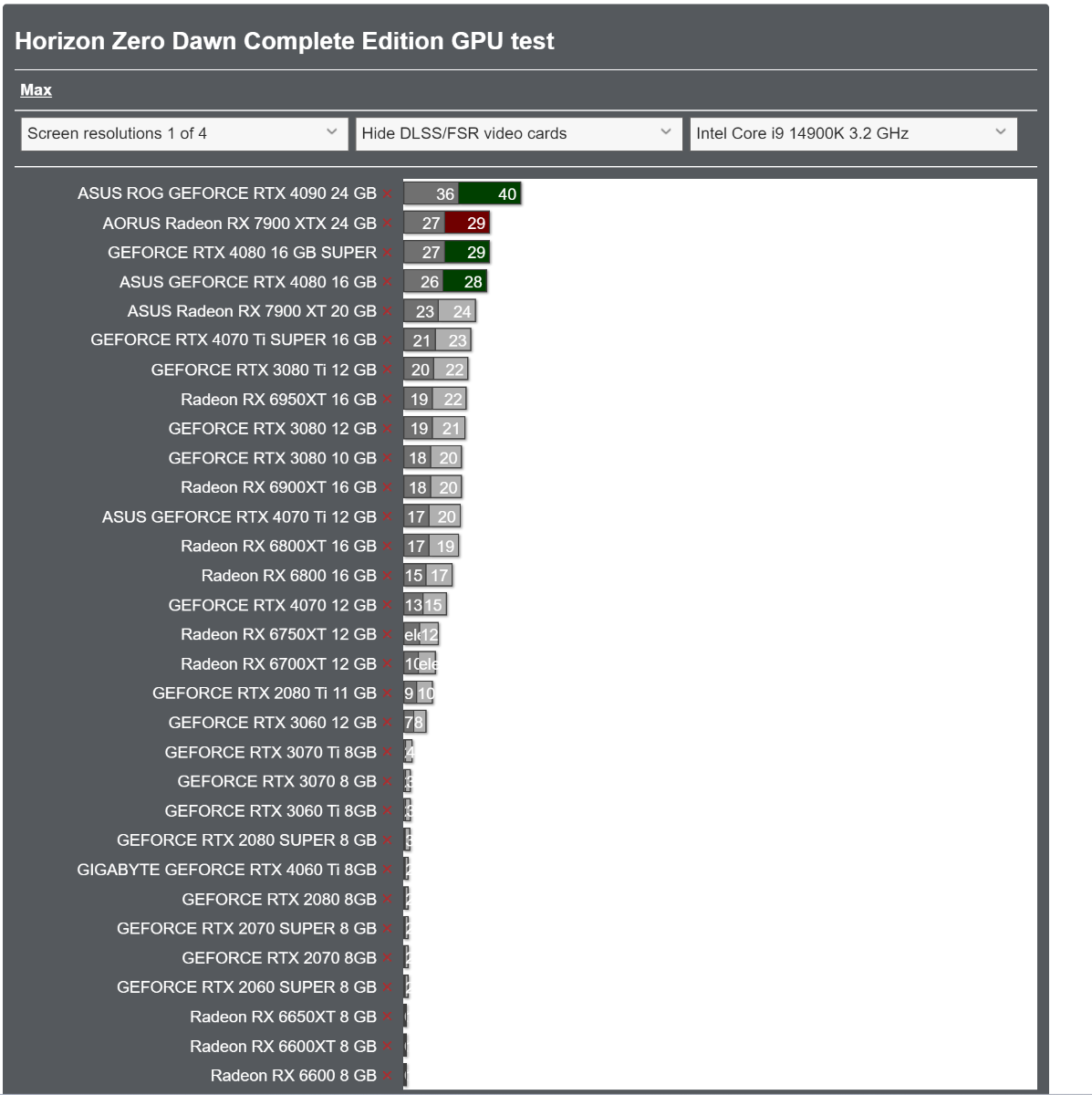The width and height of the screenshot is (1092, 1095).
Task: Click the red X beside Radeon RX 6600XT 8 GB
Action: coord(388,1047)
